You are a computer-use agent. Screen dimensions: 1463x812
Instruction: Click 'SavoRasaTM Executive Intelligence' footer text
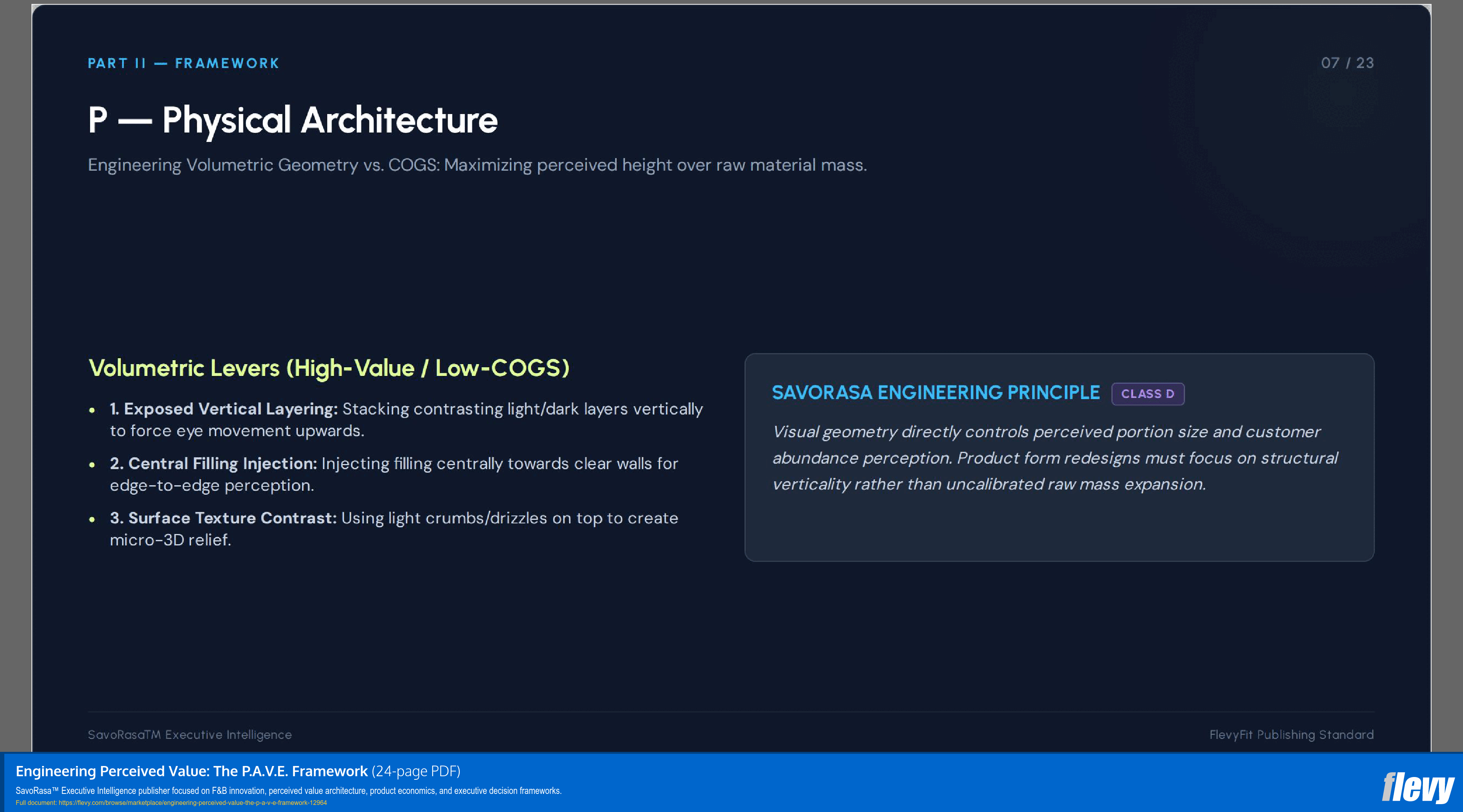click(x=190, y=735)
